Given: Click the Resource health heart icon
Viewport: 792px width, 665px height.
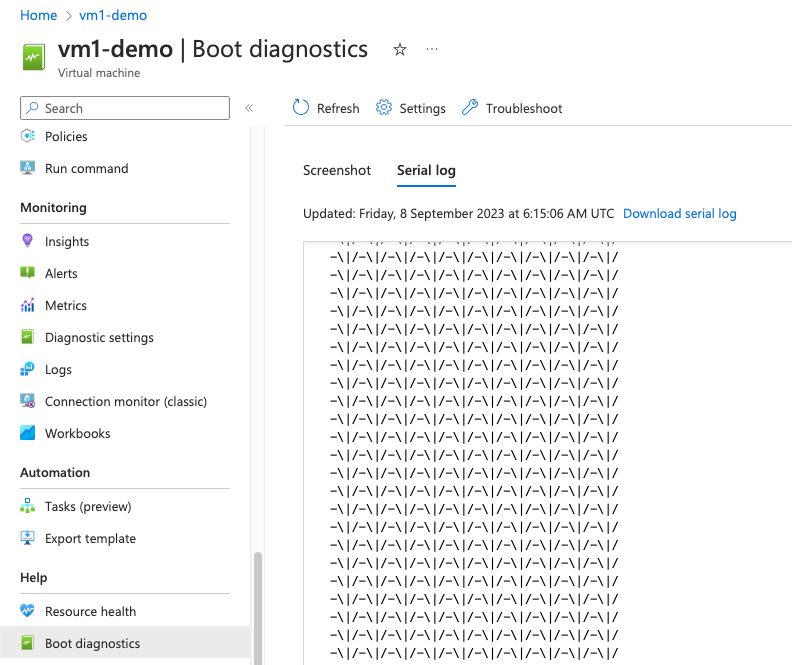Looking at the screenshot, I should click(x=28, y=610).
